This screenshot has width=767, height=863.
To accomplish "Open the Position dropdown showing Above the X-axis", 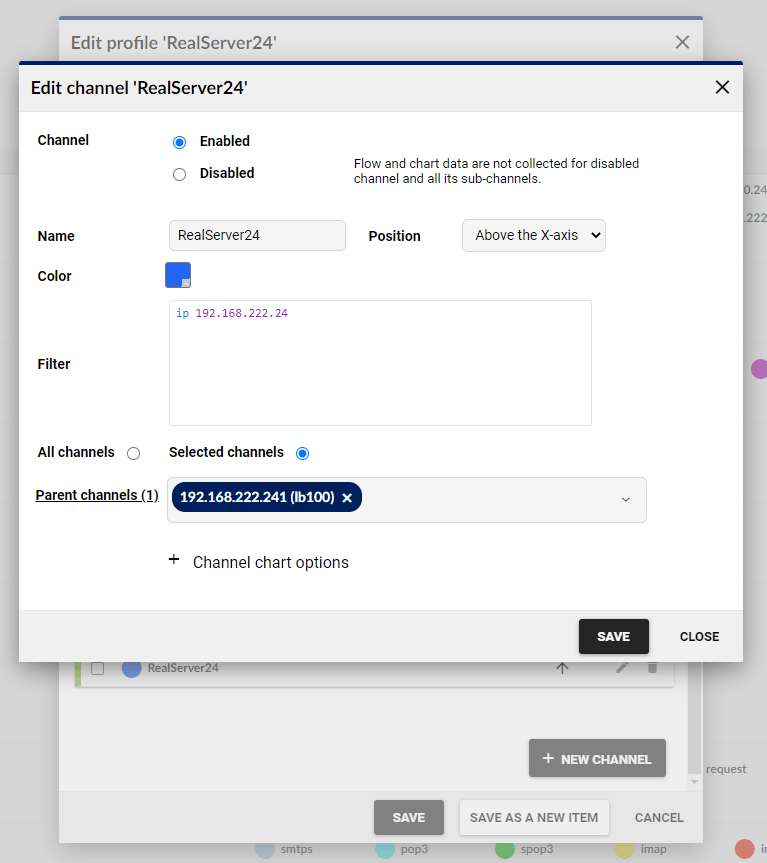I will pos(533,236).
